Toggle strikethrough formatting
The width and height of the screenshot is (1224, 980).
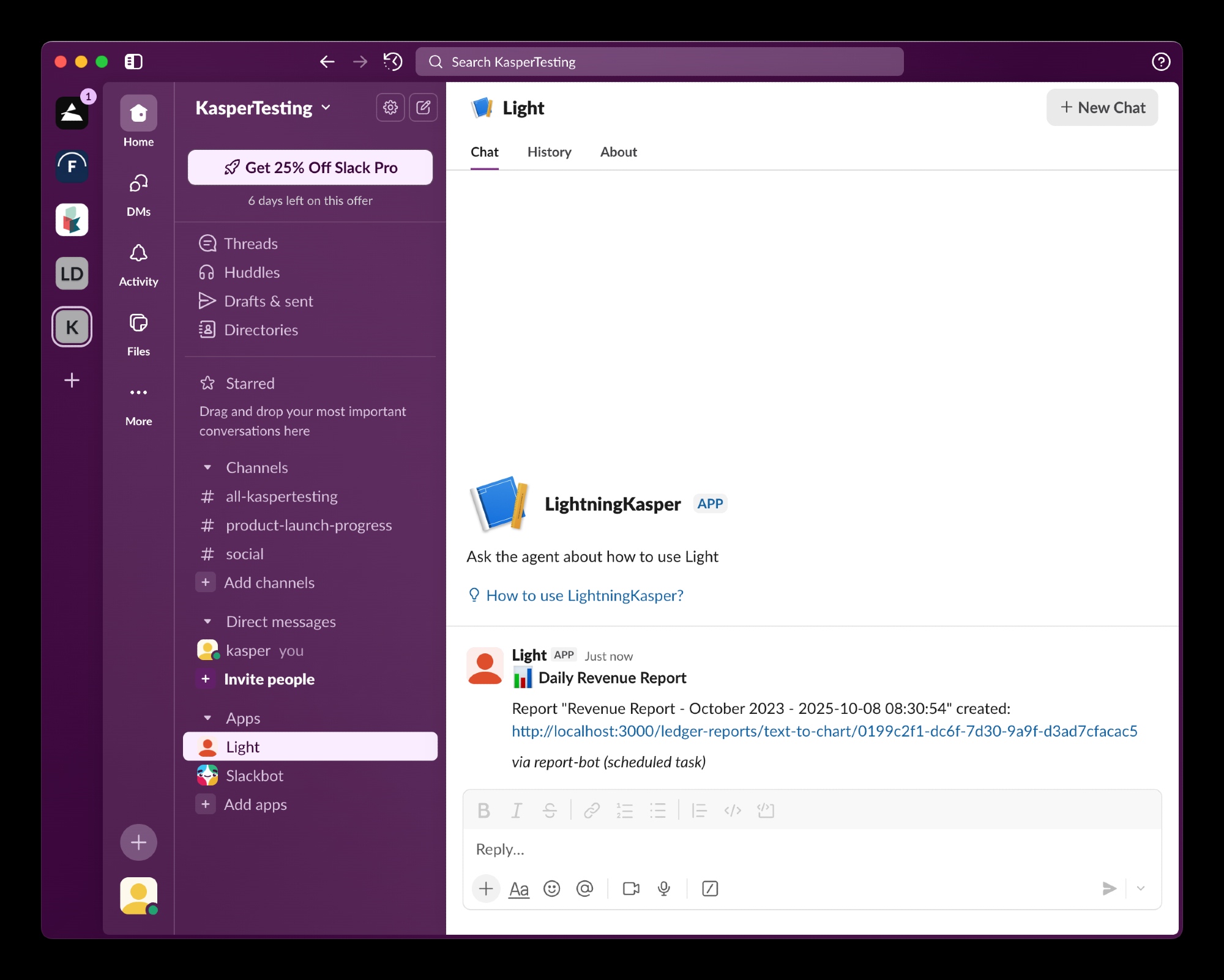coord(550,811)
